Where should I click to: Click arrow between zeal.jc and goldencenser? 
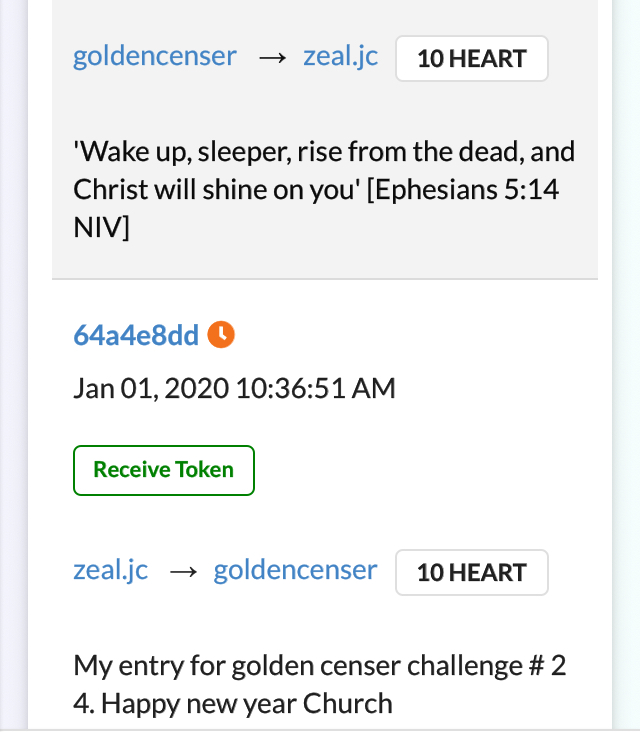[x=183, y=571]
